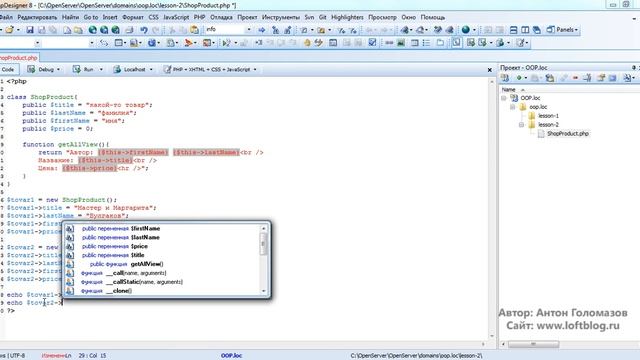Image resolution: width=640 pixels, height=360 pixels.
Task: Click the print icon in toolbar
Action: pyautogui.click(x=129, y=30)
